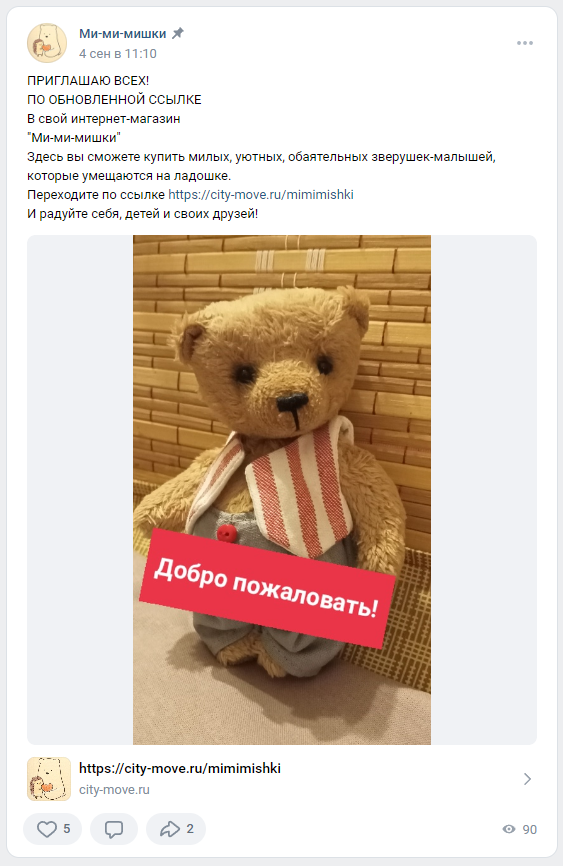Expand the link card with the chevron arrow

[x=528, y=779]
